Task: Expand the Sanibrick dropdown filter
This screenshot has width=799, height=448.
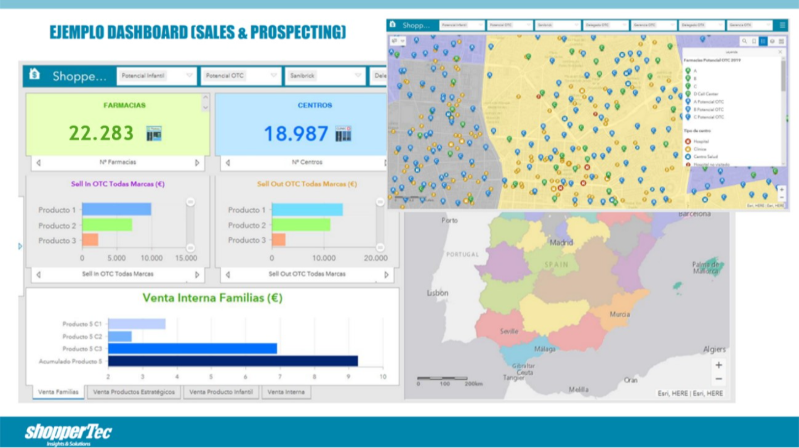Action: coord(323,75)
